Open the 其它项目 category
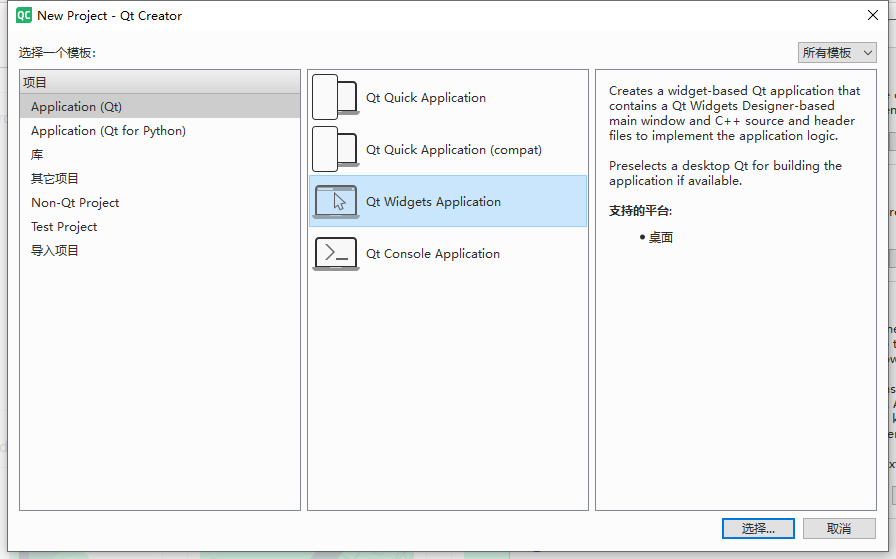896x559 pixels. click(x=160, y=178)
